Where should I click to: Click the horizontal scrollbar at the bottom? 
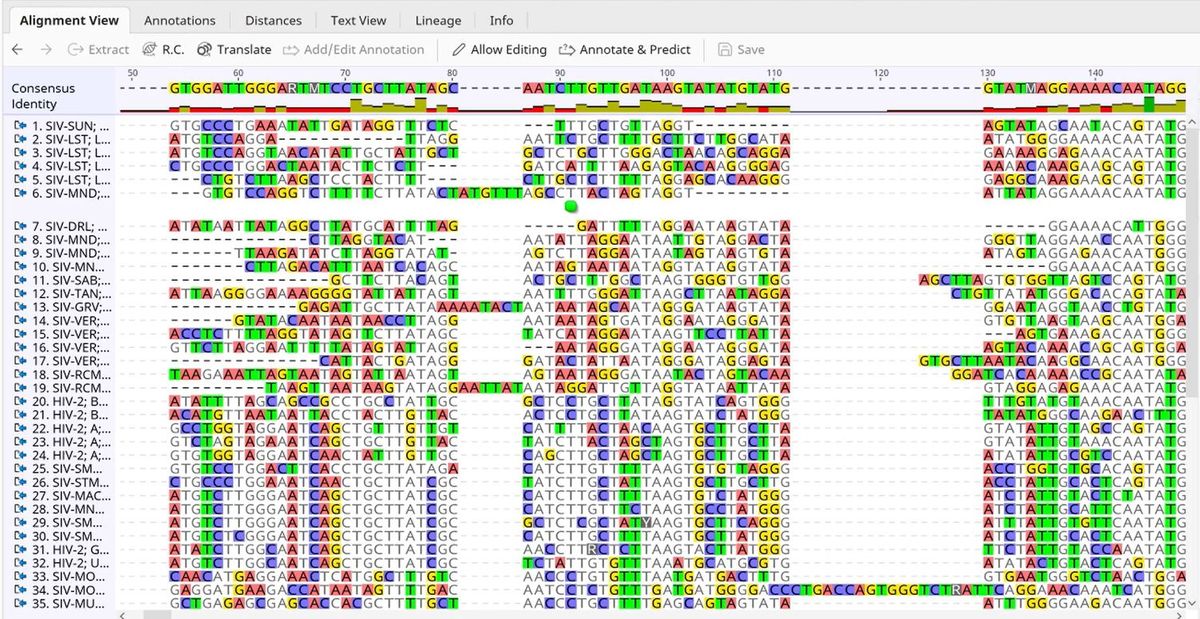[600, 614]
